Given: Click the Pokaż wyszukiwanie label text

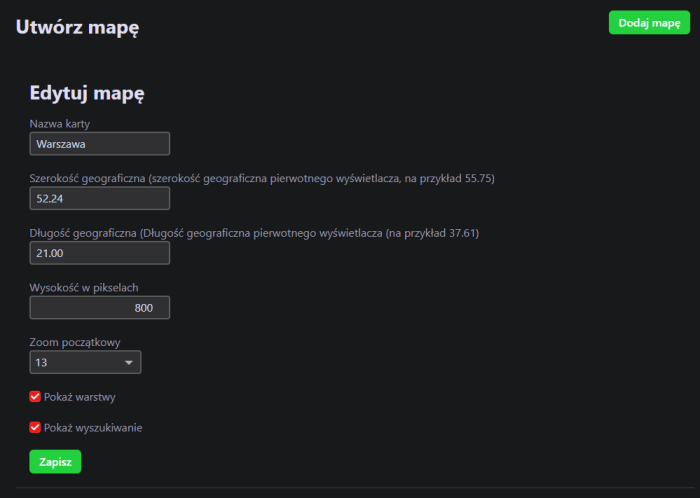Looking at the screenshot, I should [x=93, y=428].
